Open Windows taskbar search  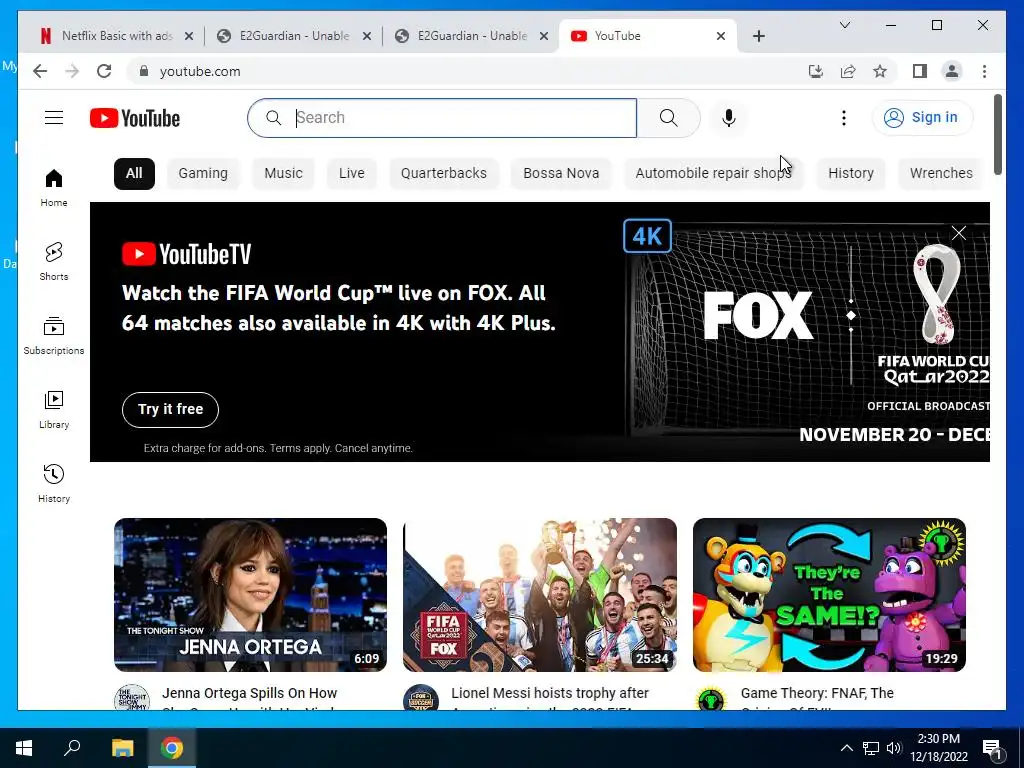click(72, 748)
